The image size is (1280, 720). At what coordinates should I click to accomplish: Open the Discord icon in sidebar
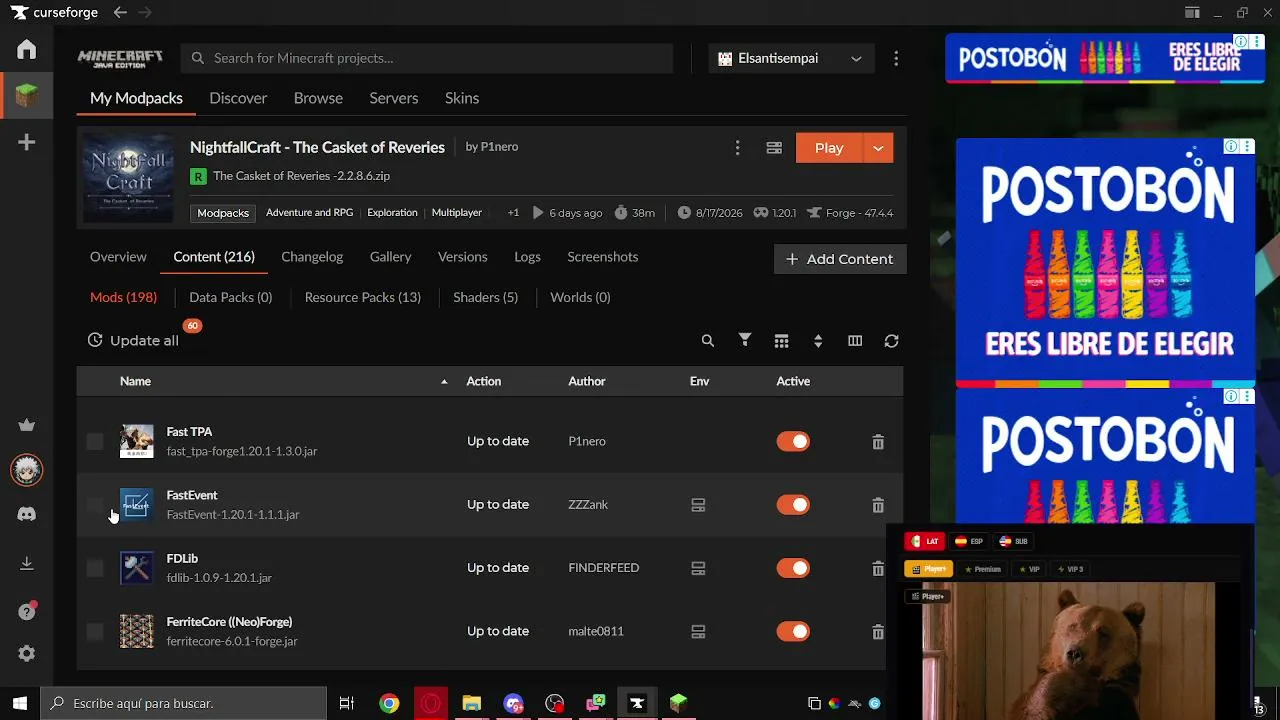[27, 514]
